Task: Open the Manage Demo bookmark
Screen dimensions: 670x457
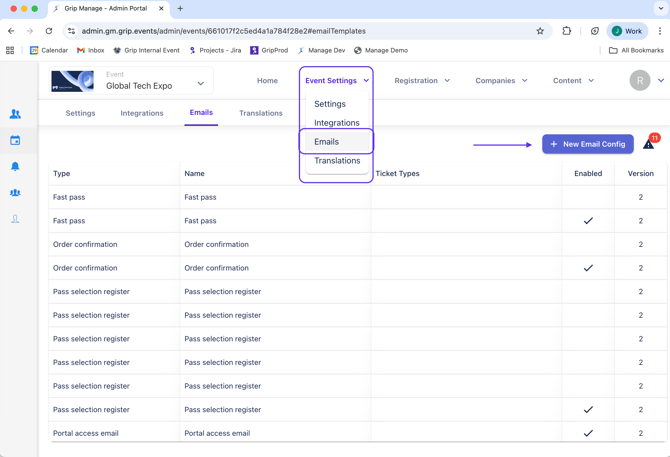Action: tap(381, 50)
